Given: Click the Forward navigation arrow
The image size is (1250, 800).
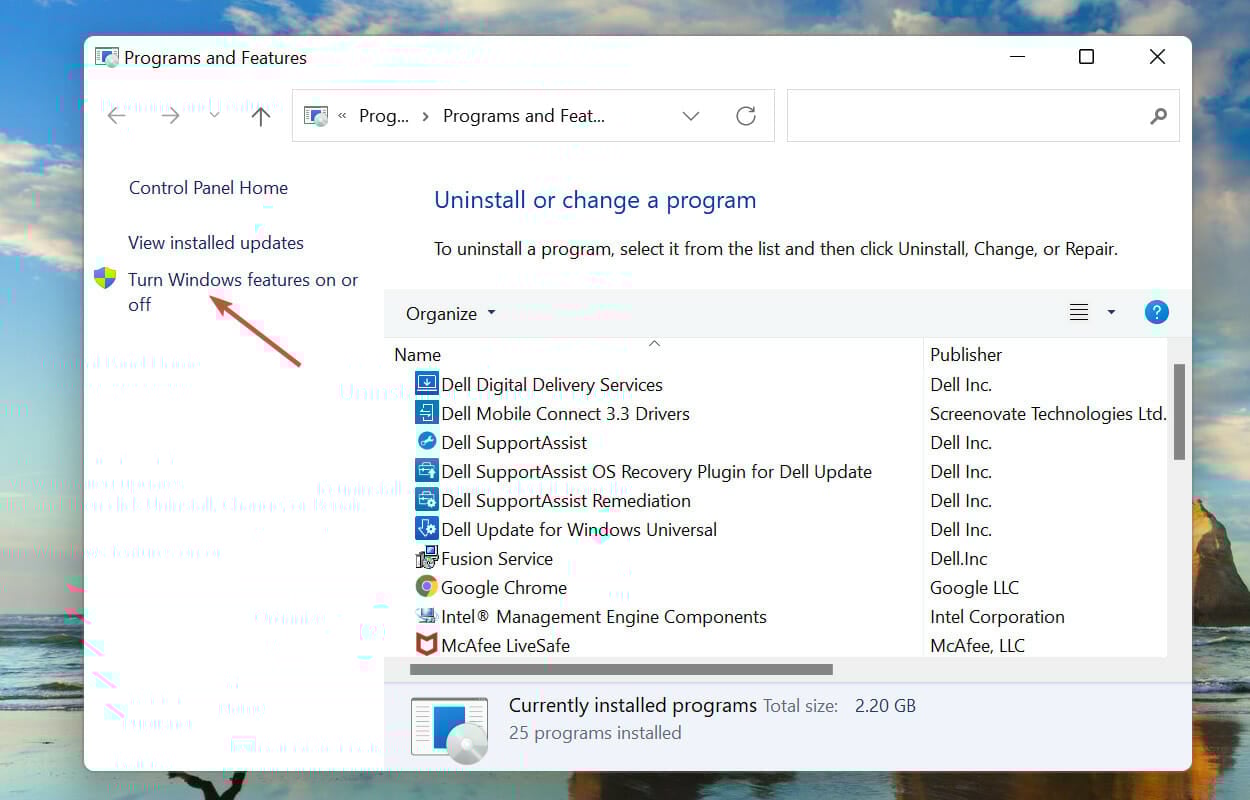Looking at the screenshot, I should [170, 116].
